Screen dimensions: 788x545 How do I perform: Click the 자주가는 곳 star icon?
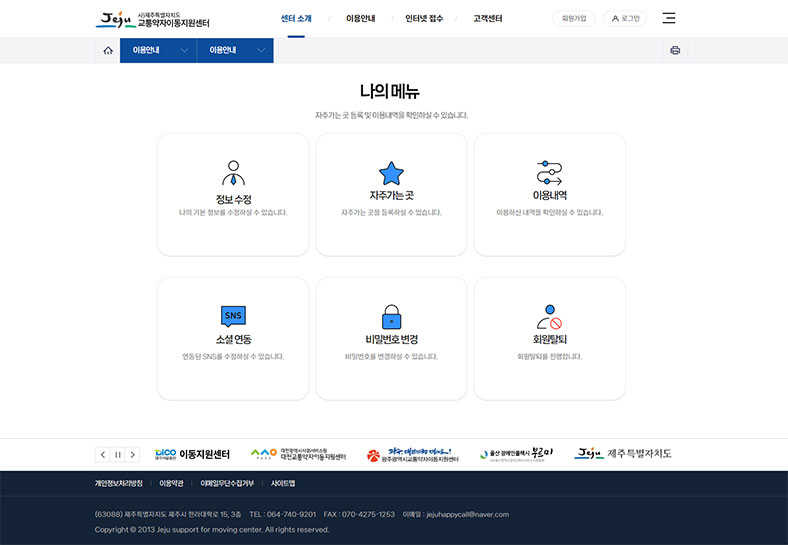click(391, 173)
